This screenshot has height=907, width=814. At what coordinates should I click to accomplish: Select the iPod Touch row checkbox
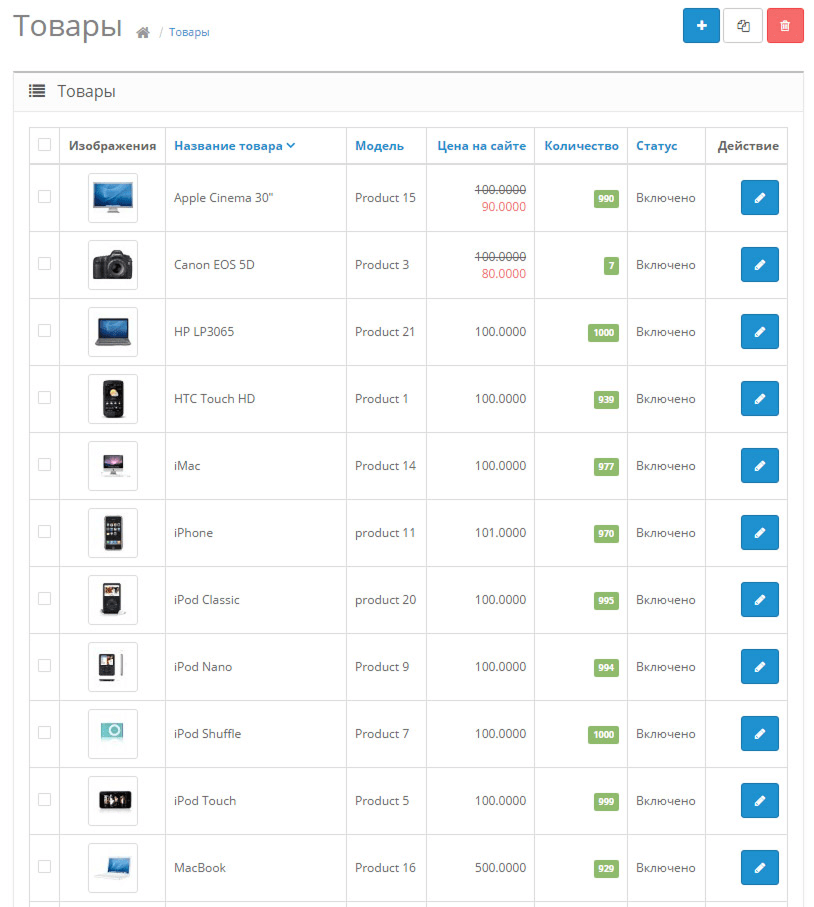click(45, 800)
